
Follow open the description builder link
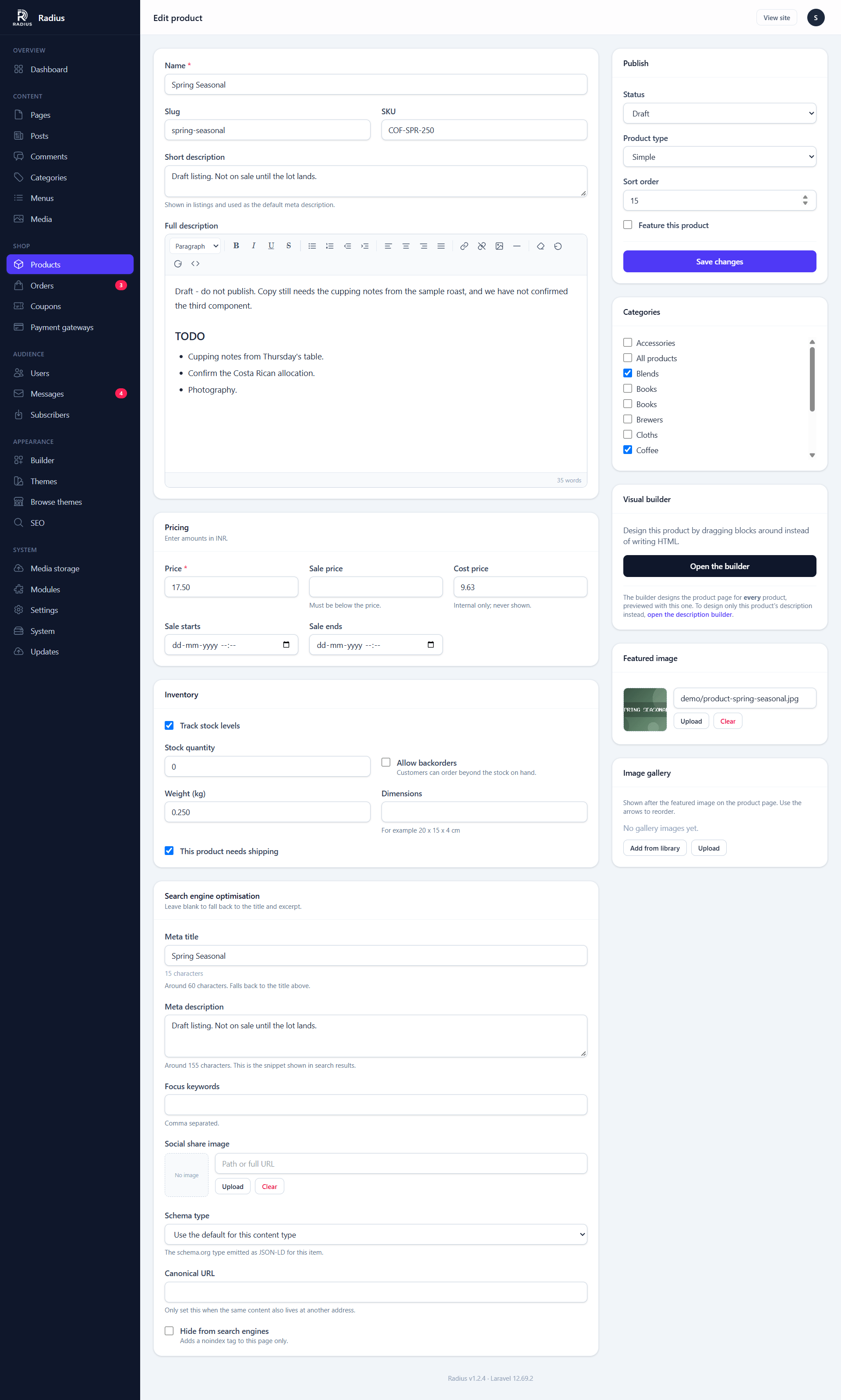690,615
